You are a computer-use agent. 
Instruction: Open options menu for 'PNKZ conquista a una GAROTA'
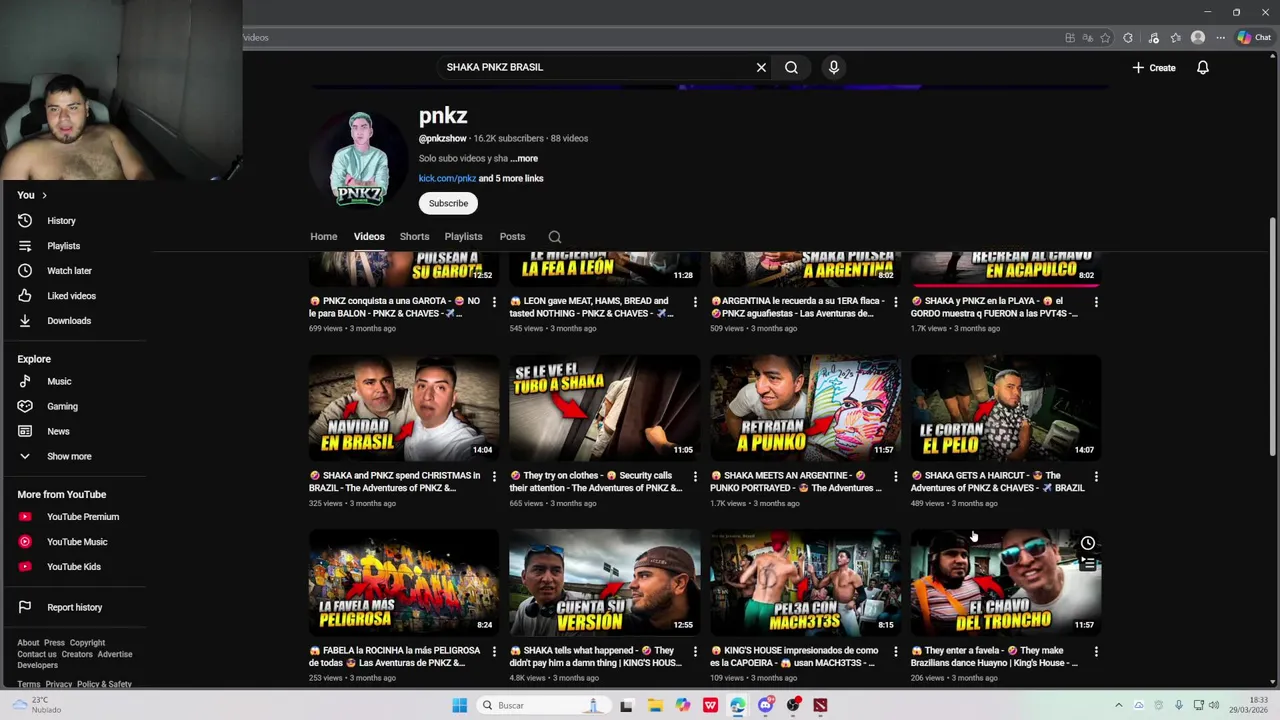(493, 301)
